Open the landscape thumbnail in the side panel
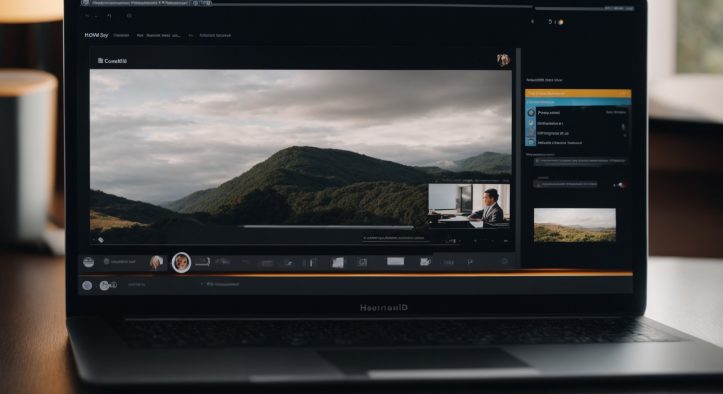 click(x=575, y=225)
